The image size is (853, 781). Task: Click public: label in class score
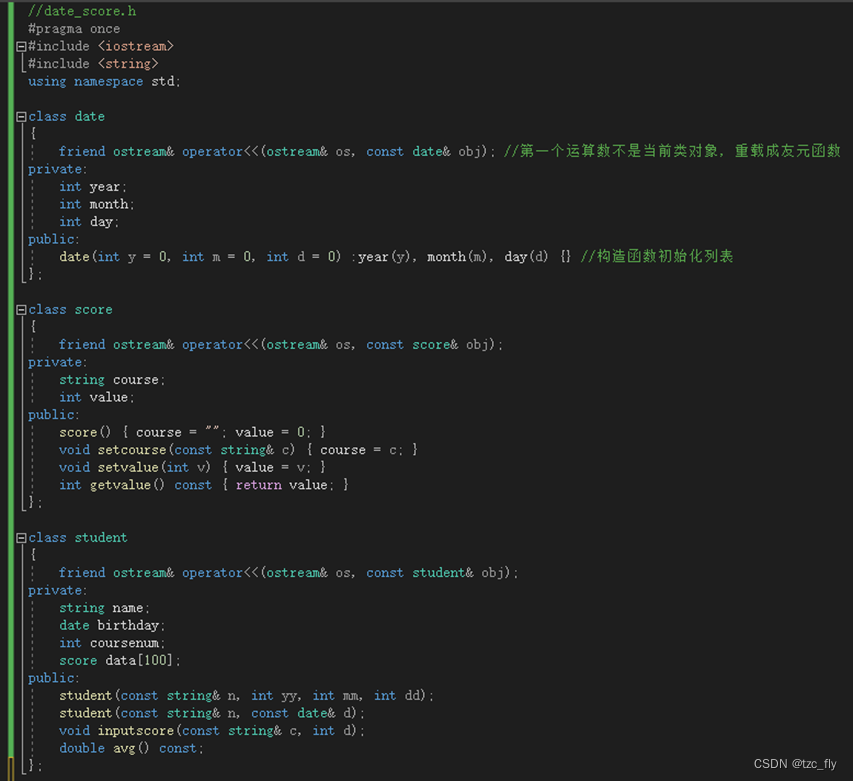(53, 415)
